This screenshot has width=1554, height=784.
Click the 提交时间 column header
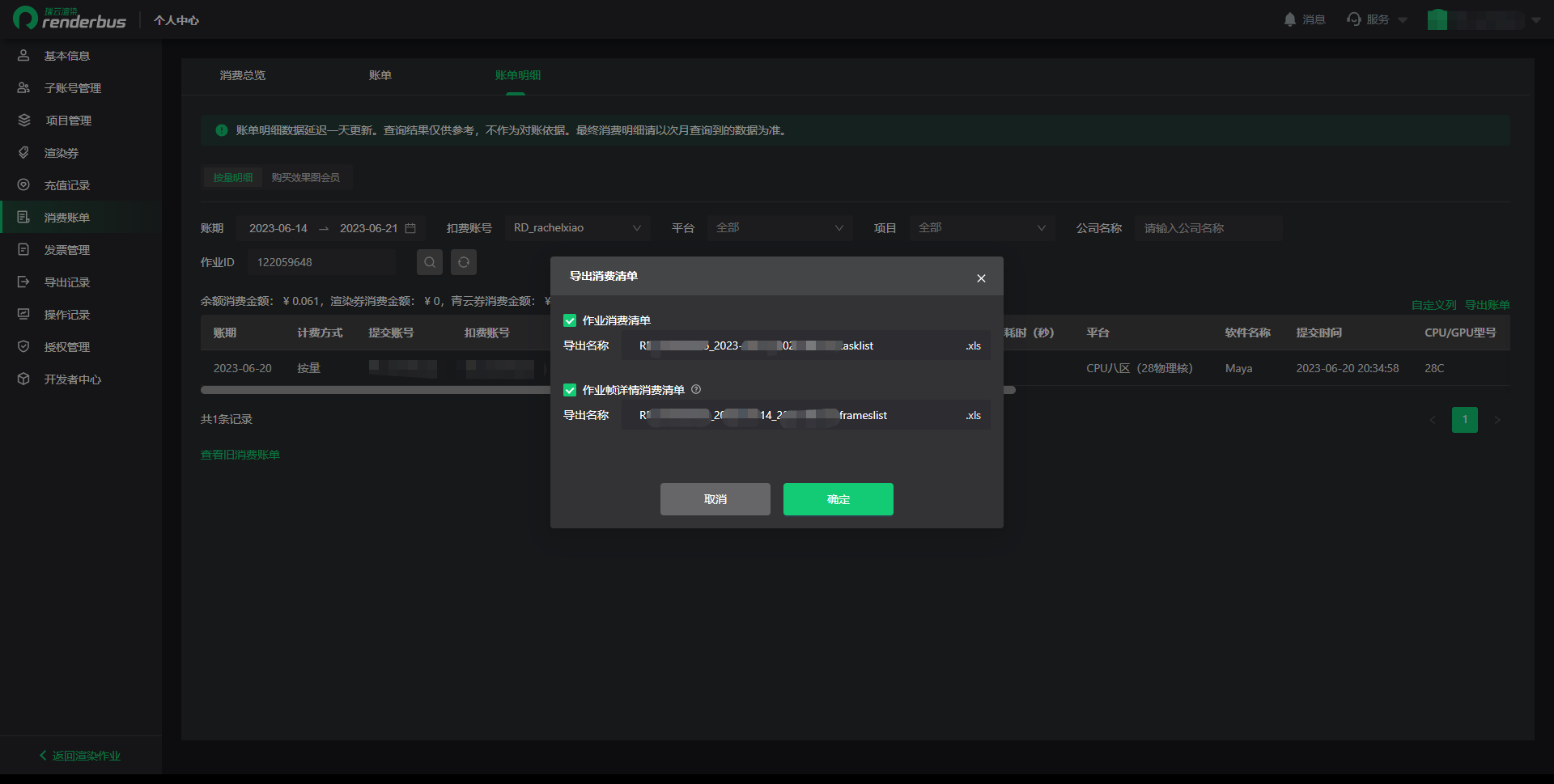[x=1319, y=333]
